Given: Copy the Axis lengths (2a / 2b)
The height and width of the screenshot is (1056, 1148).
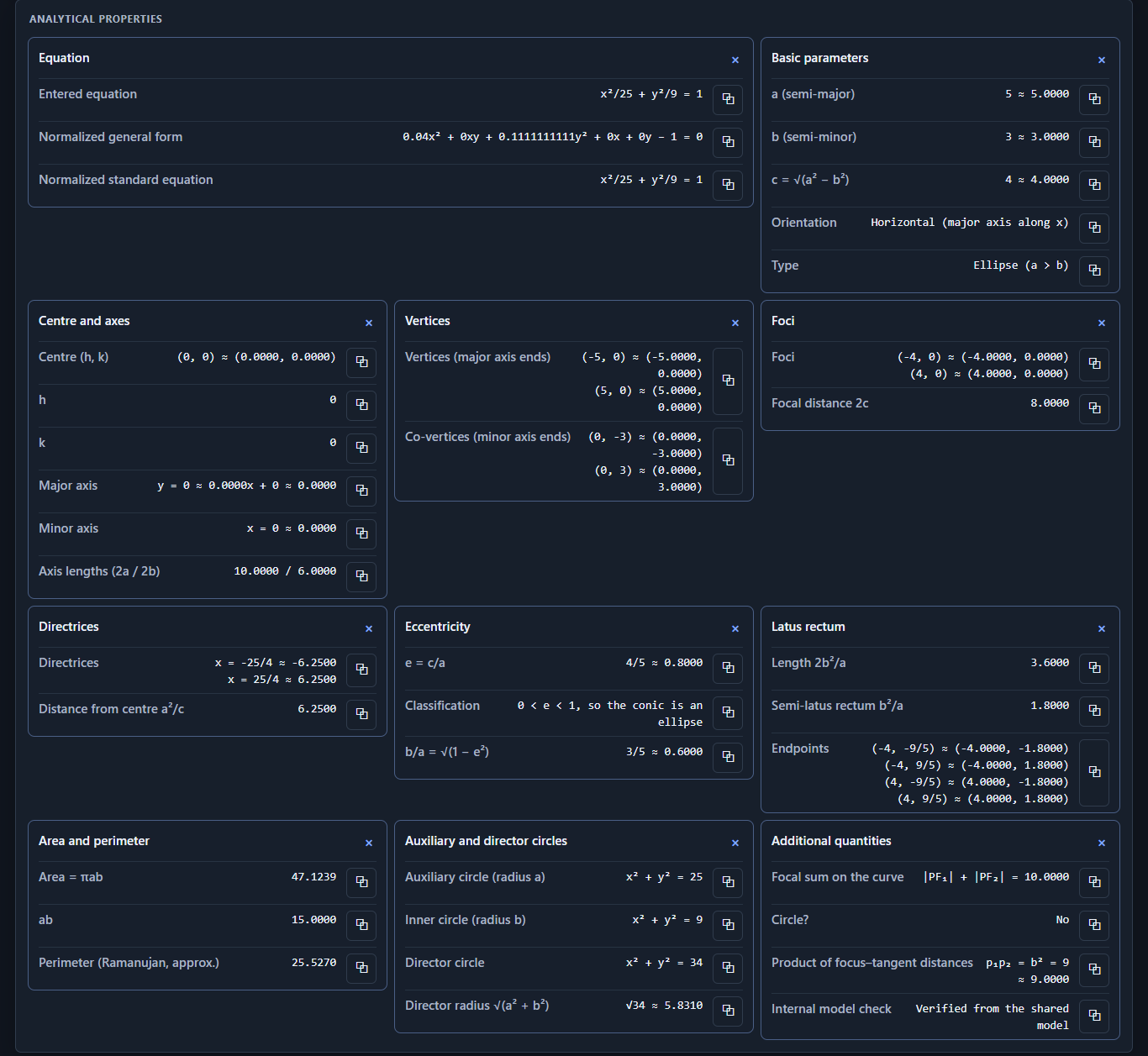Looking at the screenshot, I should click(x=361, y=576).
